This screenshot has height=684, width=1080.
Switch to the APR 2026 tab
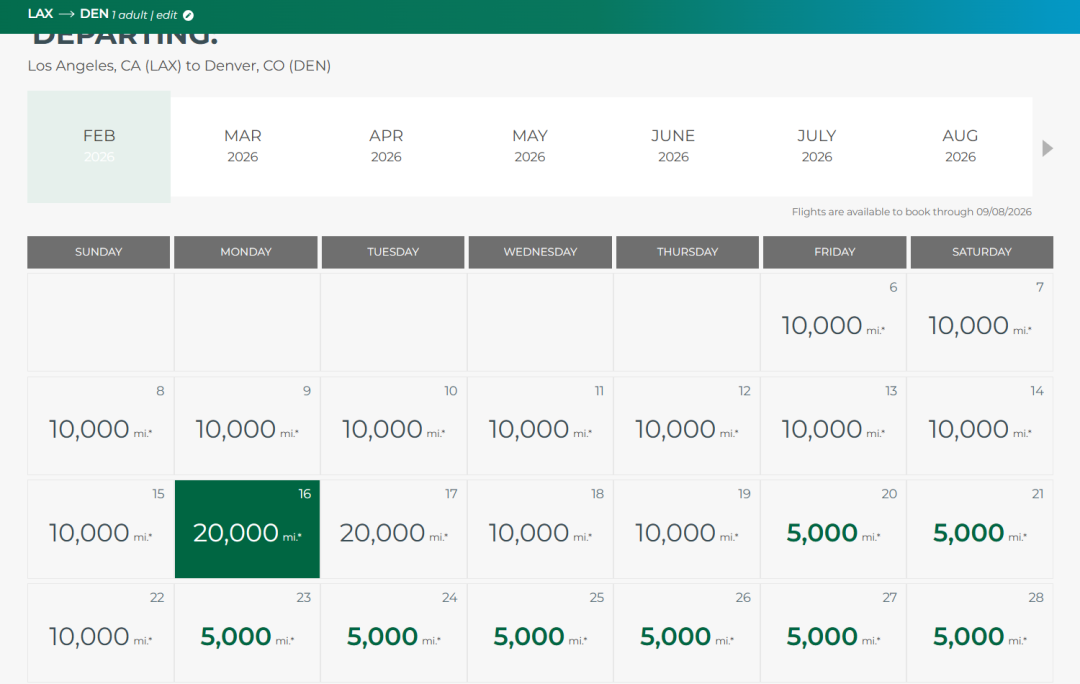click(386, 146)
